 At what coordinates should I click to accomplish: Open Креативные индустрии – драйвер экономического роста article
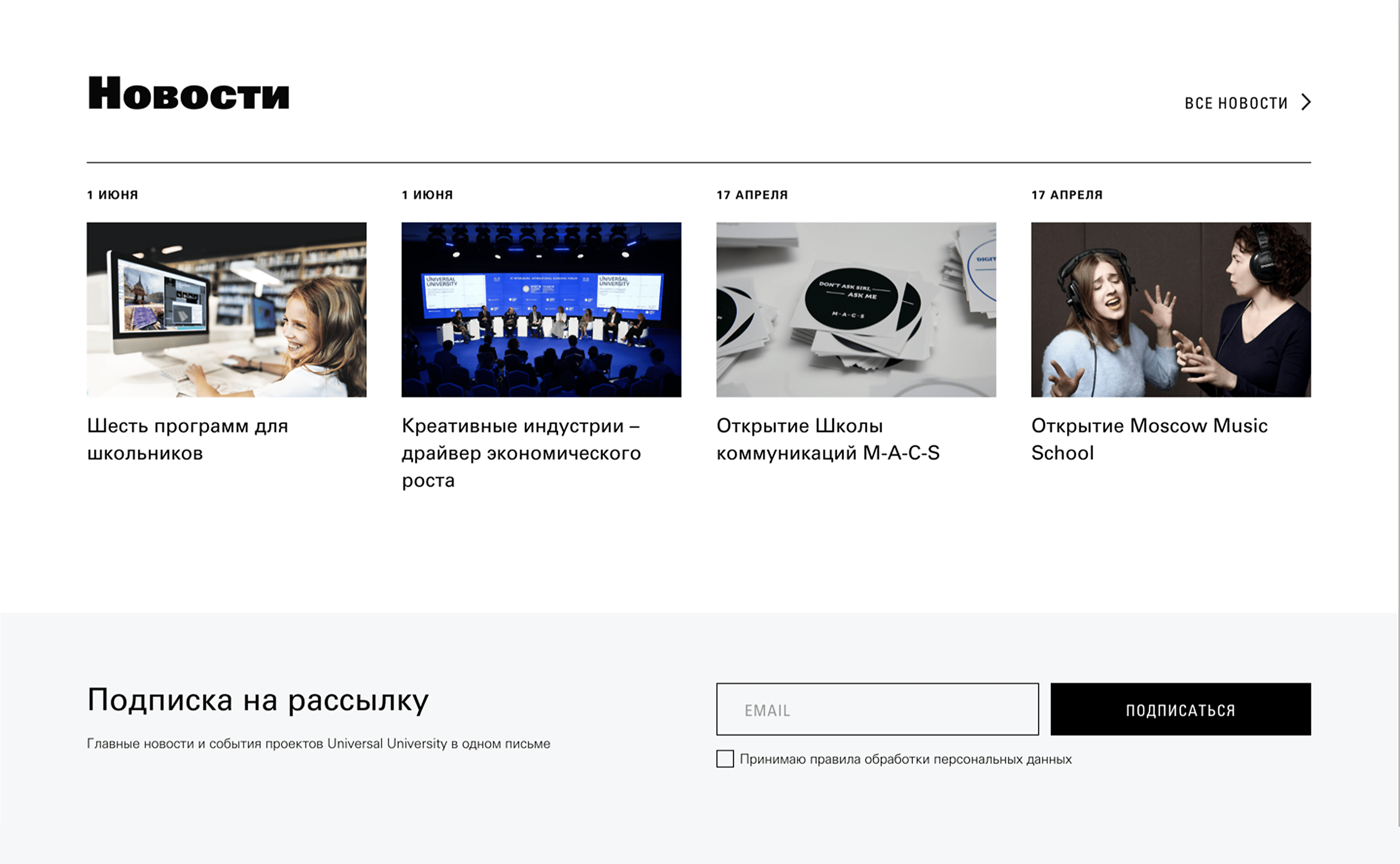pyautogui.click(x=521, y=453)
